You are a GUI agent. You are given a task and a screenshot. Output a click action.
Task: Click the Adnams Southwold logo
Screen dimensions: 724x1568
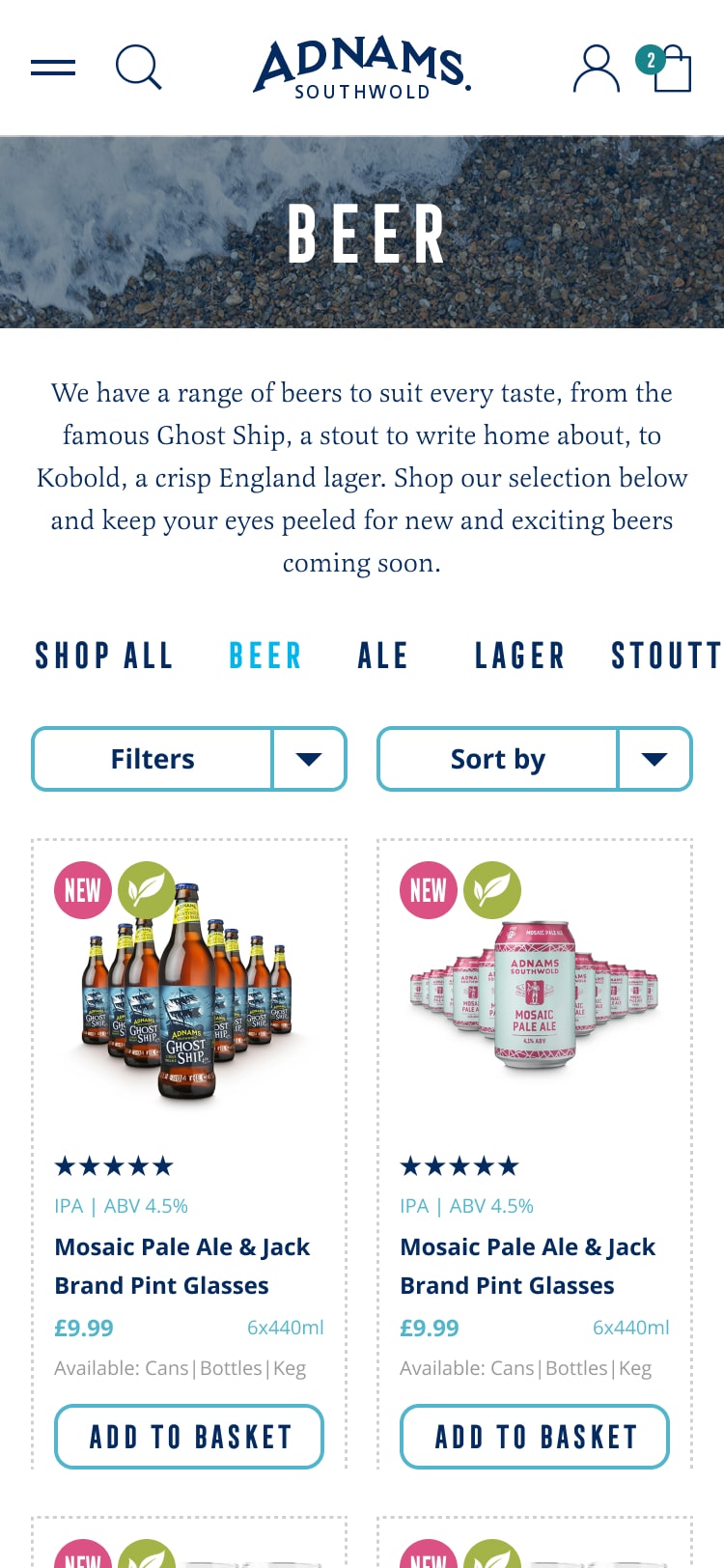[362, 68]
